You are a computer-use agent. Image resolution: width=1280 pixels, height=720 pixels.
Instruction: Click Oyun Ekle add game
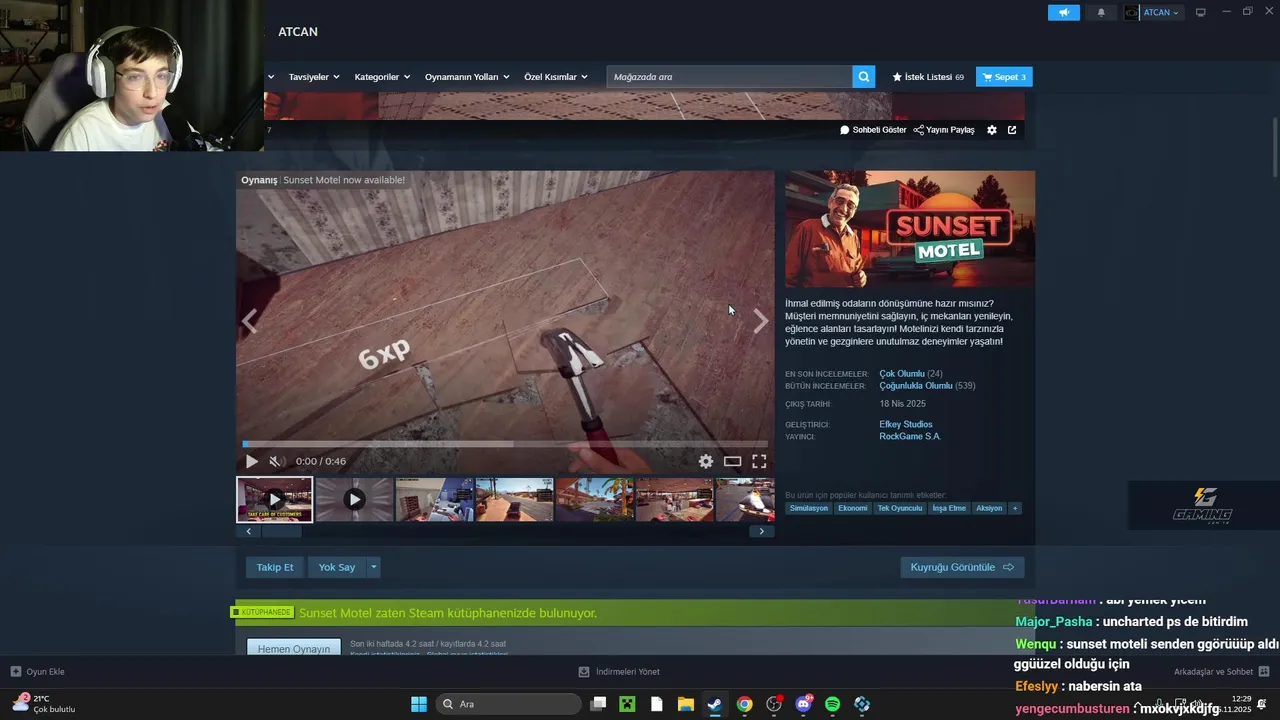tap(38, 672)
